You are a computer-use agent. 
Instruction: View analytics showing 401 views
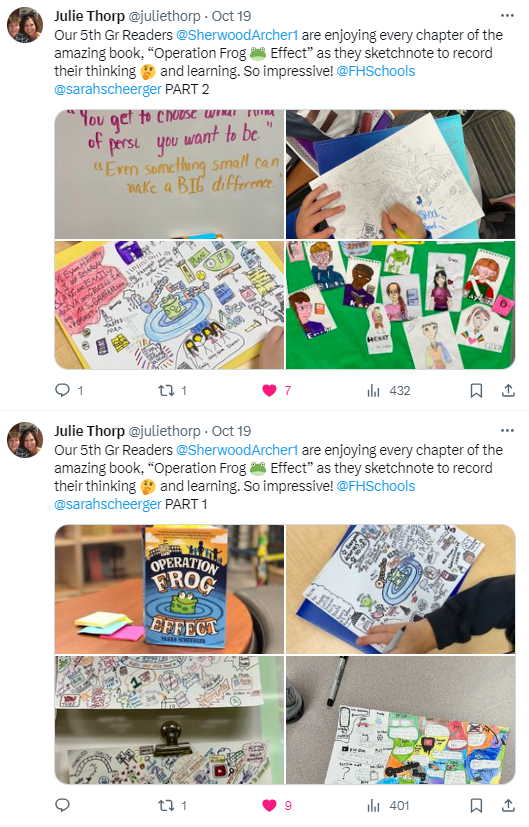click(x=388, y=805)
